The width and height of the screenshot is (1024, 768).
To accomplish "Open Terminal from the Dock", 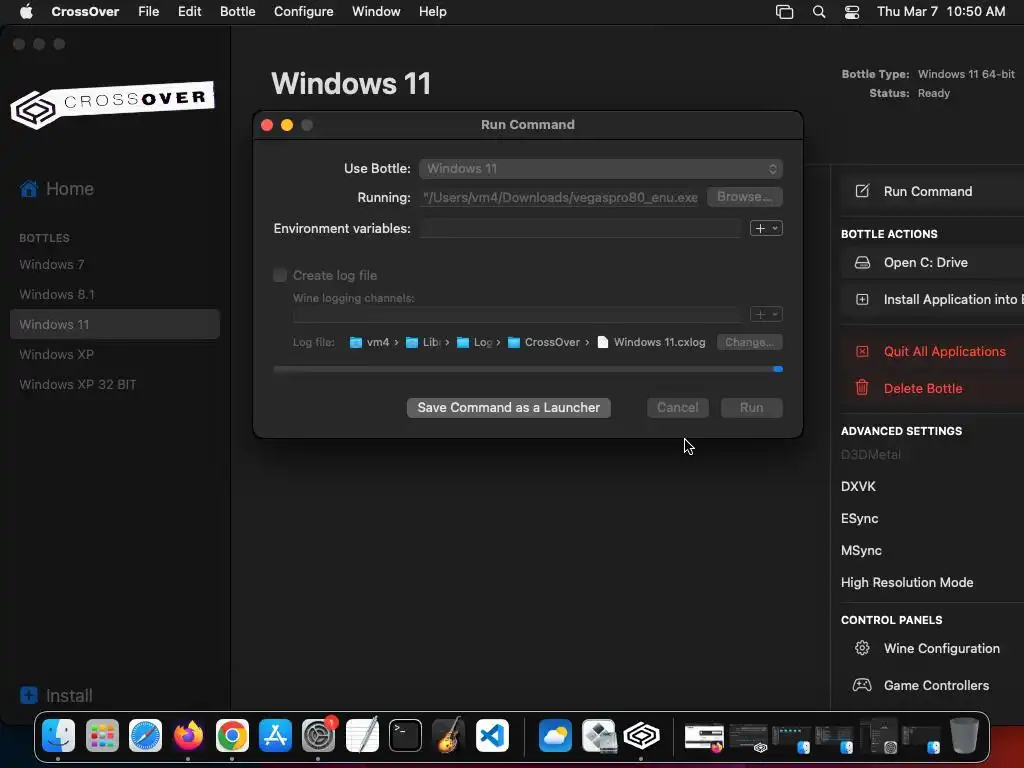I will click(x=405, y=736).
